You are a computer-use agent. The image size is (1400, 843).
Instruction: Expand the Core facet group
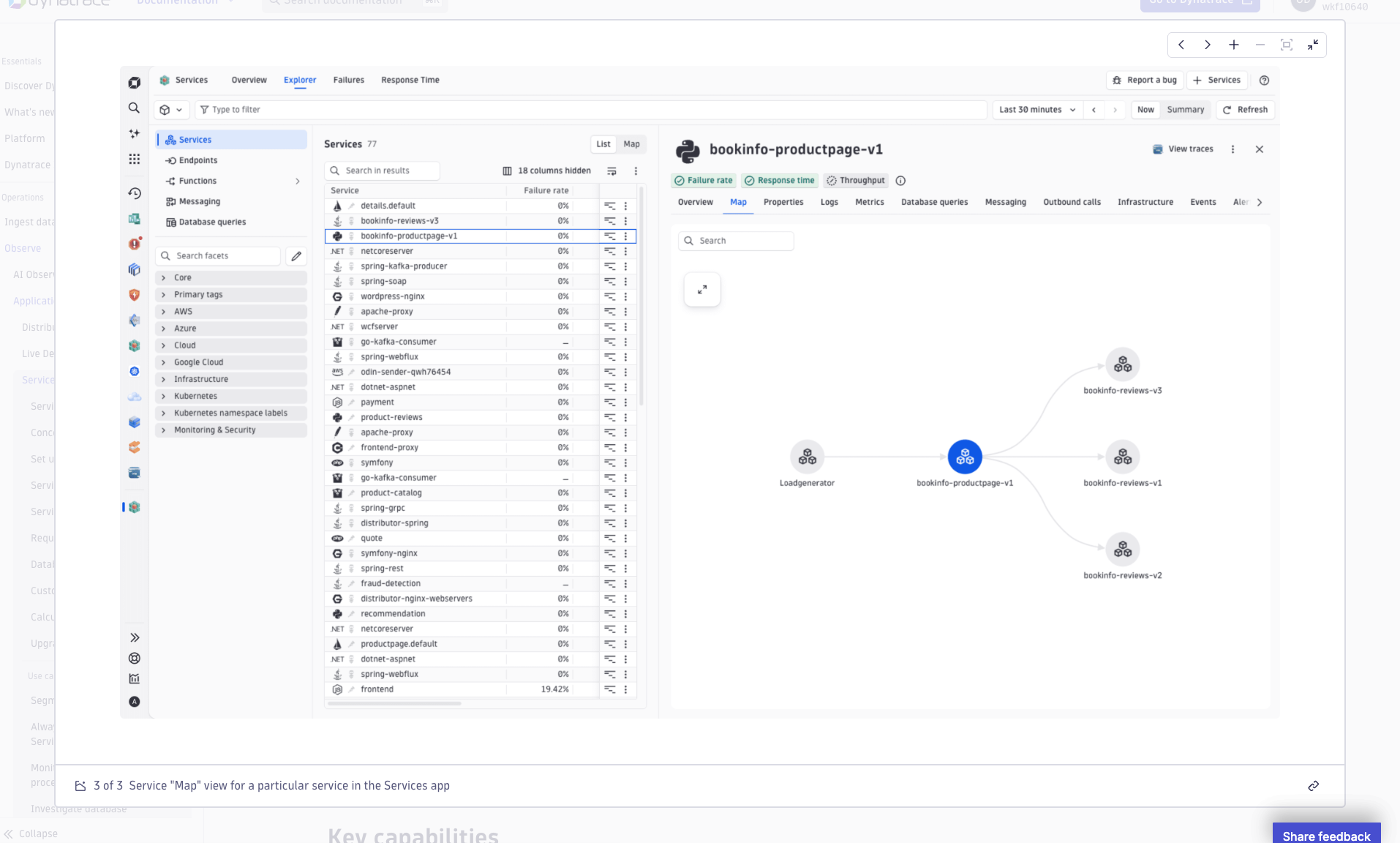click(x=231, y=278)
